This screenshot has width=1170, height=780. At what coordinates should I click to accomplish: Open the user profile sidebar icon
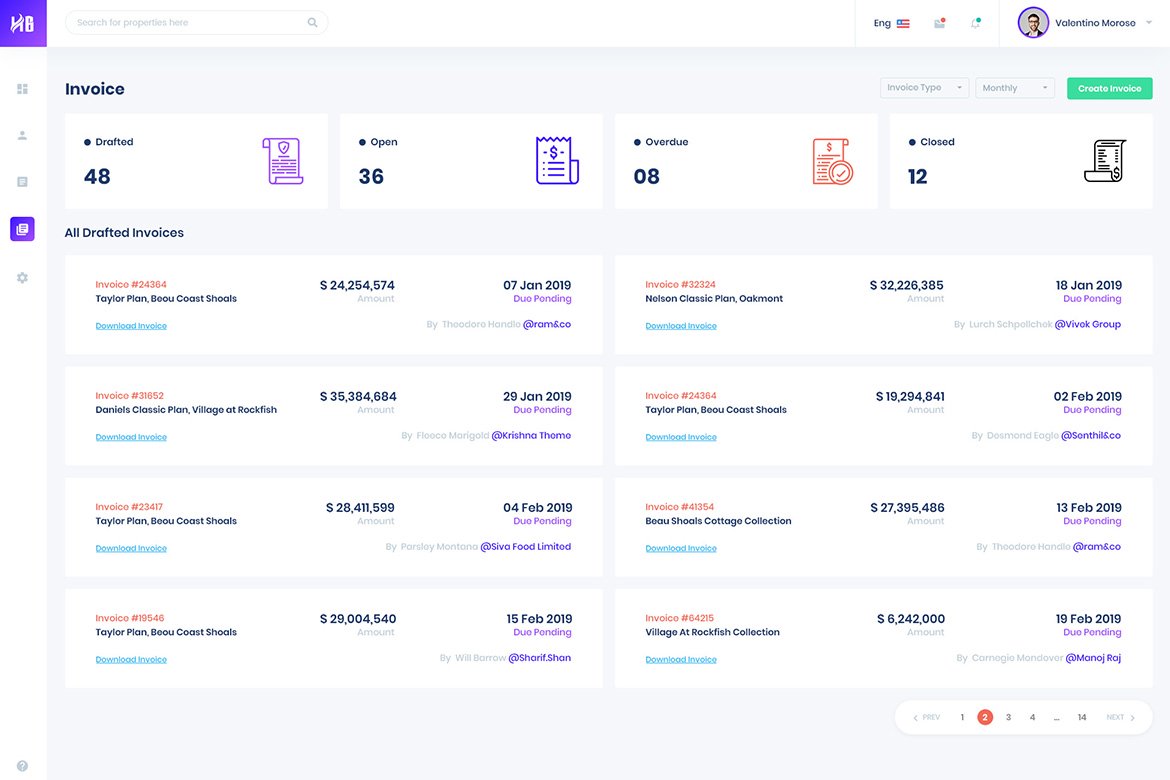pyautogui.click(x=22, y=135)
